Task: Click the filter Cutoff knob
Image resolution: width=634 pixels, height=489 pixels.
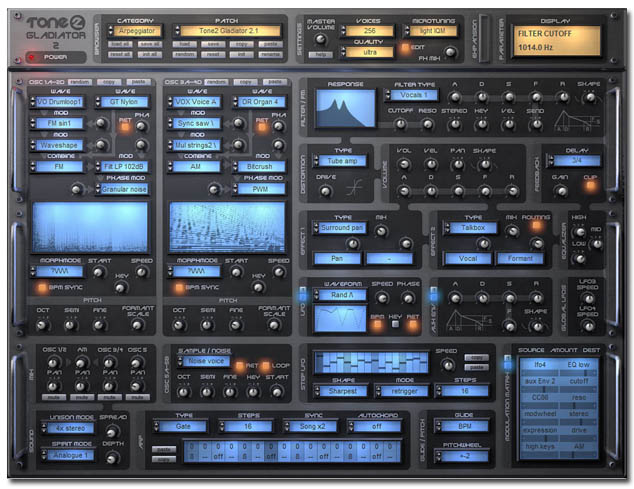Action: click(400, 124)
